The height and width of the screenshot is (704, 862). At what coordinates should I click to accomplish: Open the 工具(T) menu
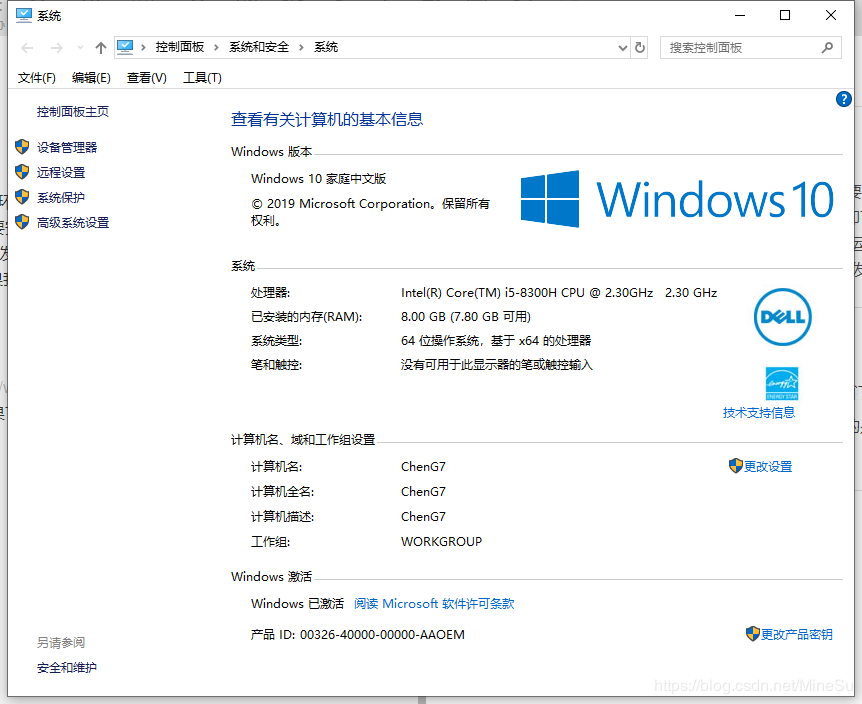202,78
